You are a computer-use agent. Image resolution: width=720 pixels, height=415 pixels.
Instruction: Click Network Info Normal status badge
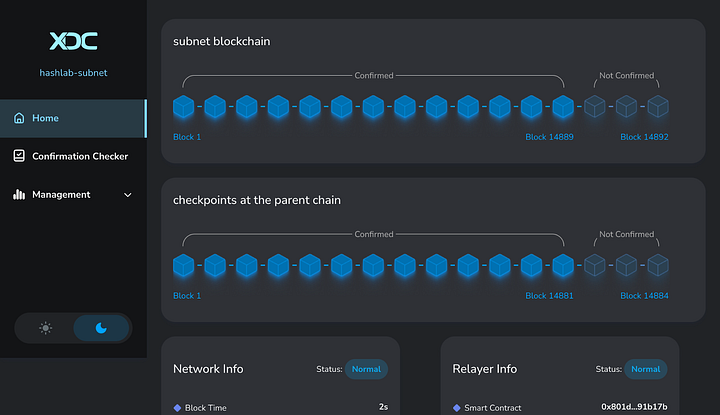pyautogui.click(x=366, y=369)
